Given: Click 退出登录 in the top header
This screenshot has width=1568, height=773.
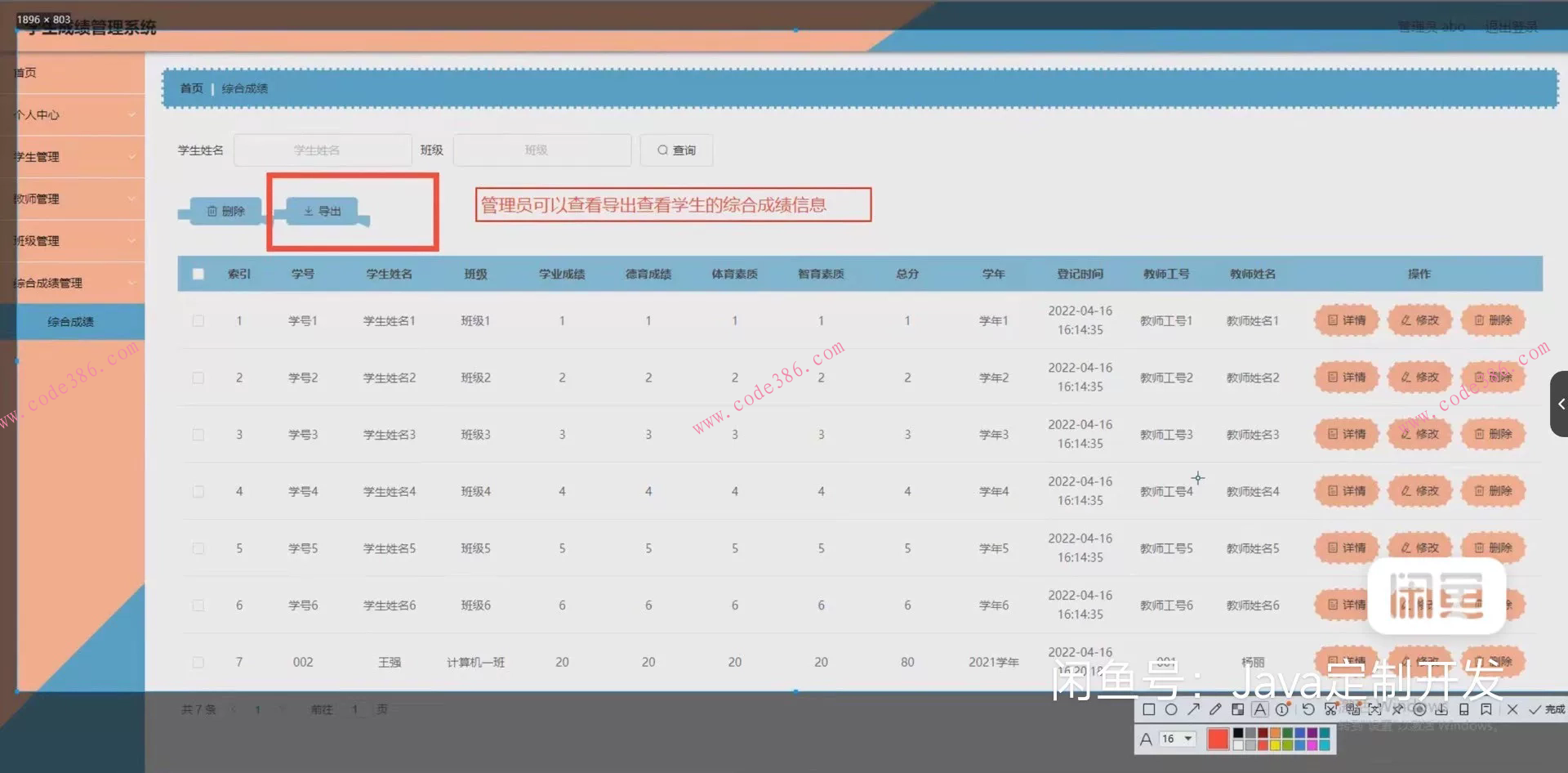Looking at the screenshot, I should pyautogui.click(x=1511, y=27).
